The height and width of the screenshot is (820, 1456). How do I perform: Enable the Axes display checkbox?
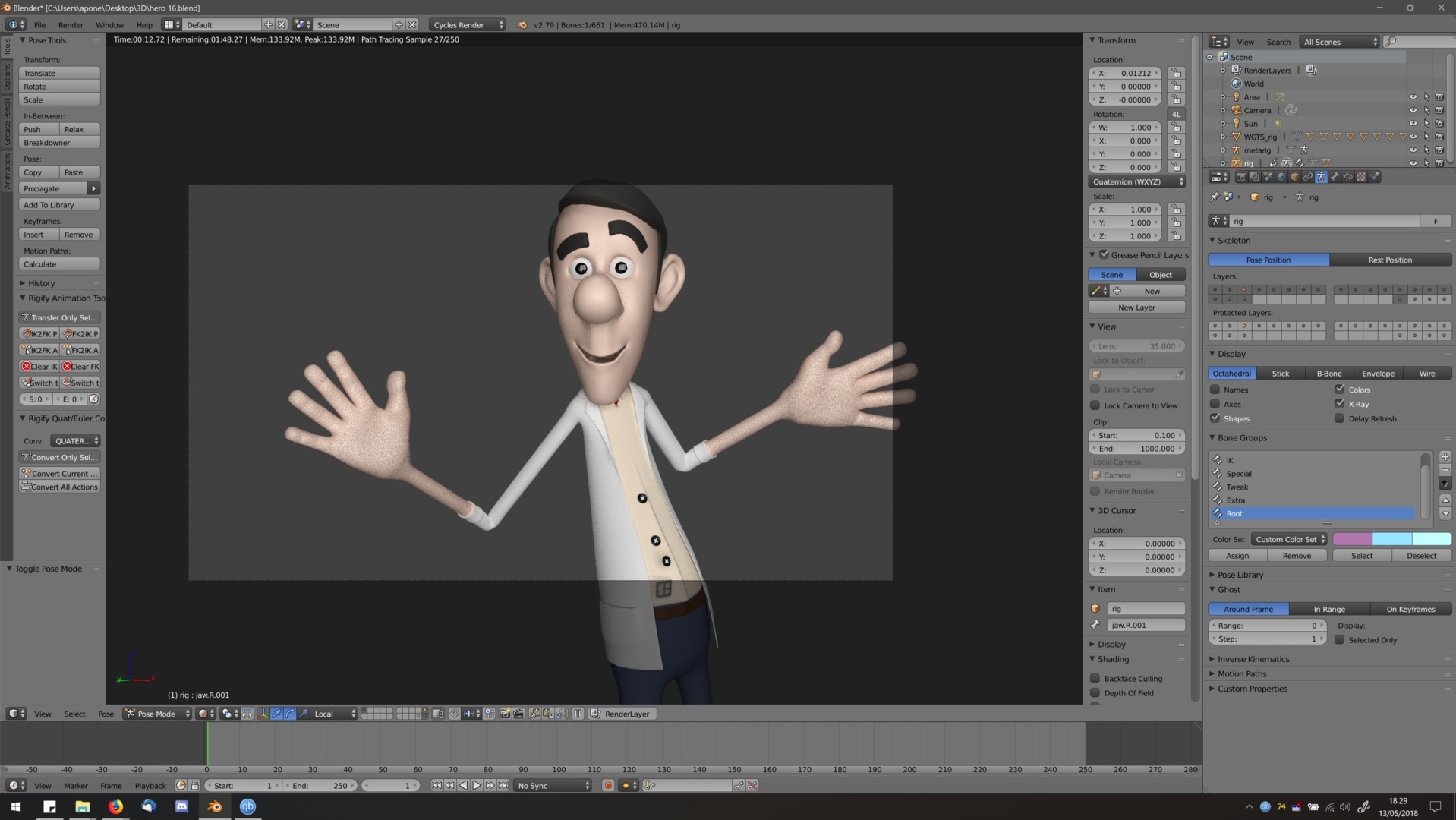pos(1215,404)
